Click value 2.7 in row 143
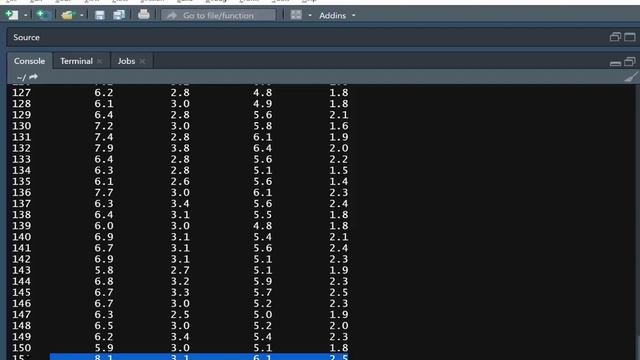 click(x=180, y=270)
